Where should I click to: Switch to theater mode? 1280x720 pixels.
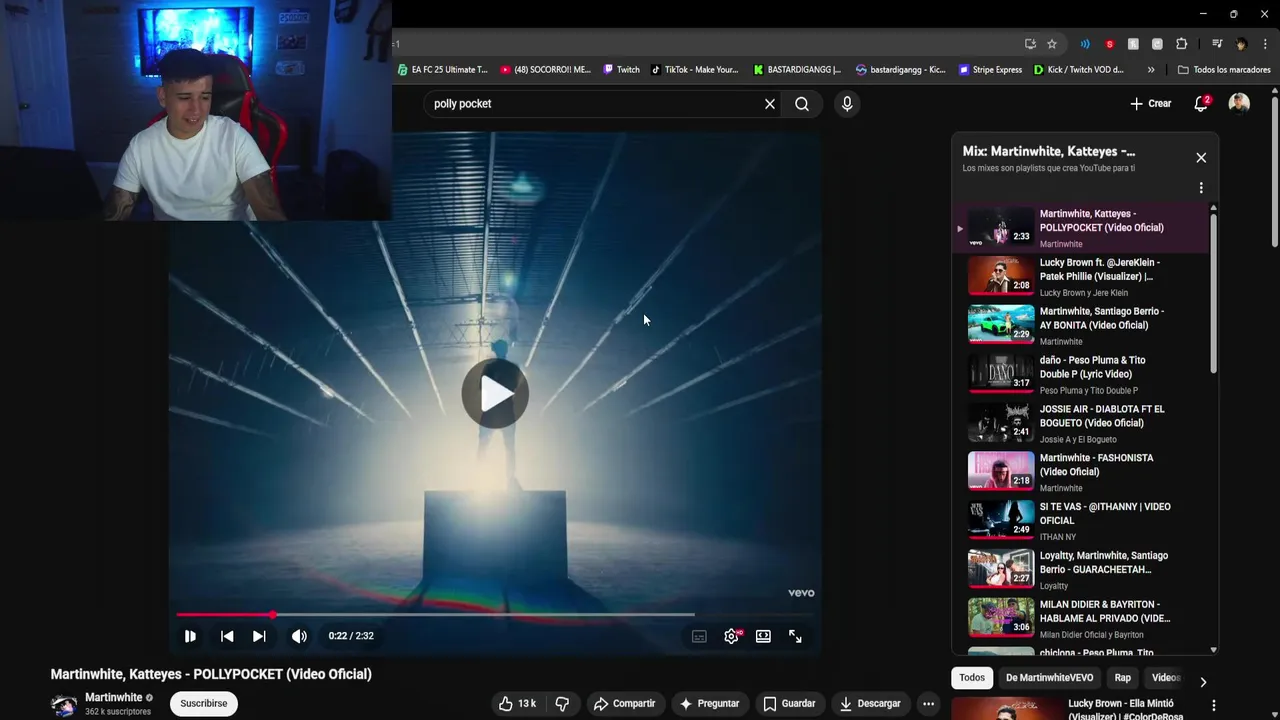763,636
